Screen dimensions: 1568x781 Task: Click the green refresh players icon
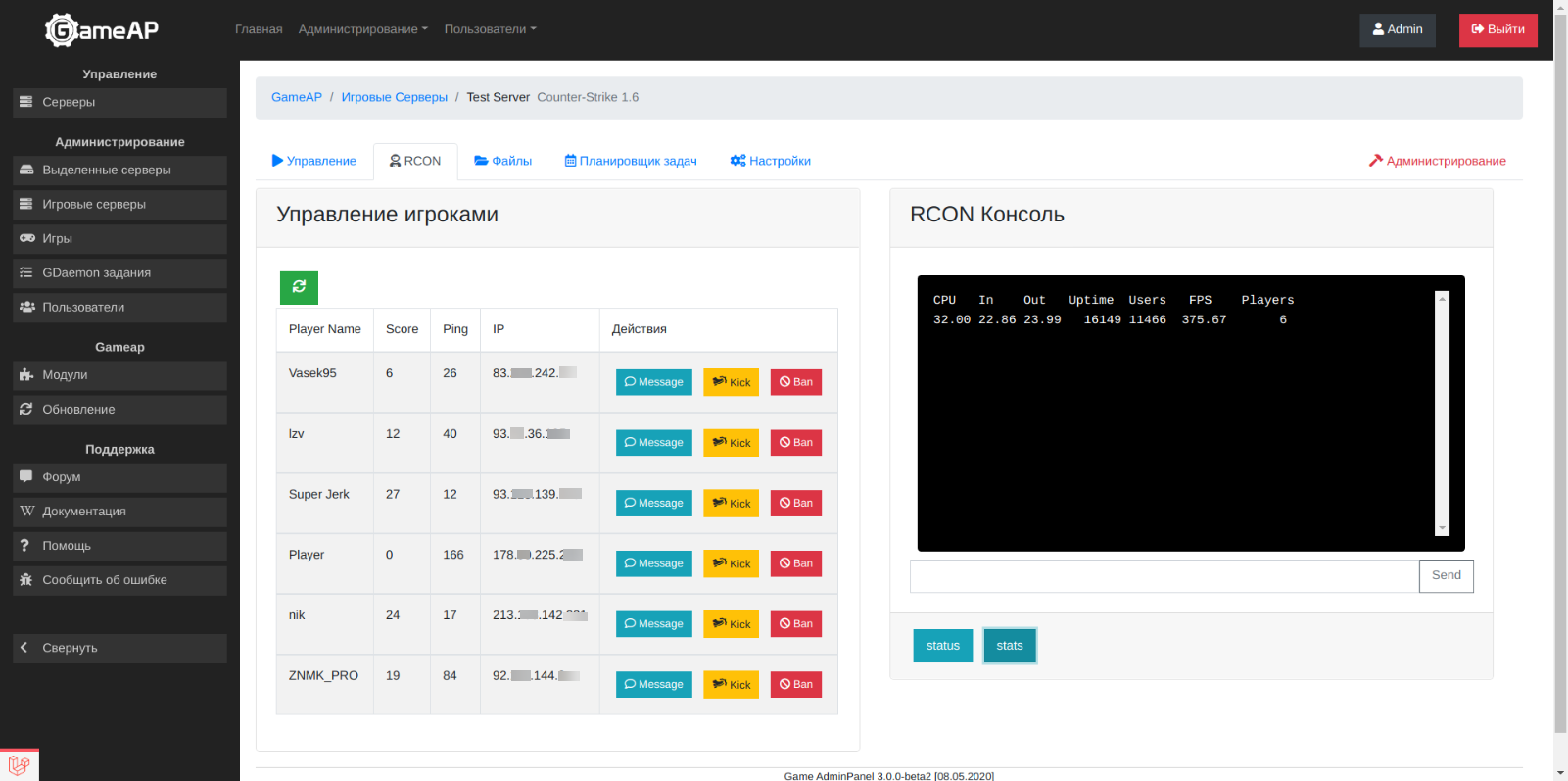point(299,287)
